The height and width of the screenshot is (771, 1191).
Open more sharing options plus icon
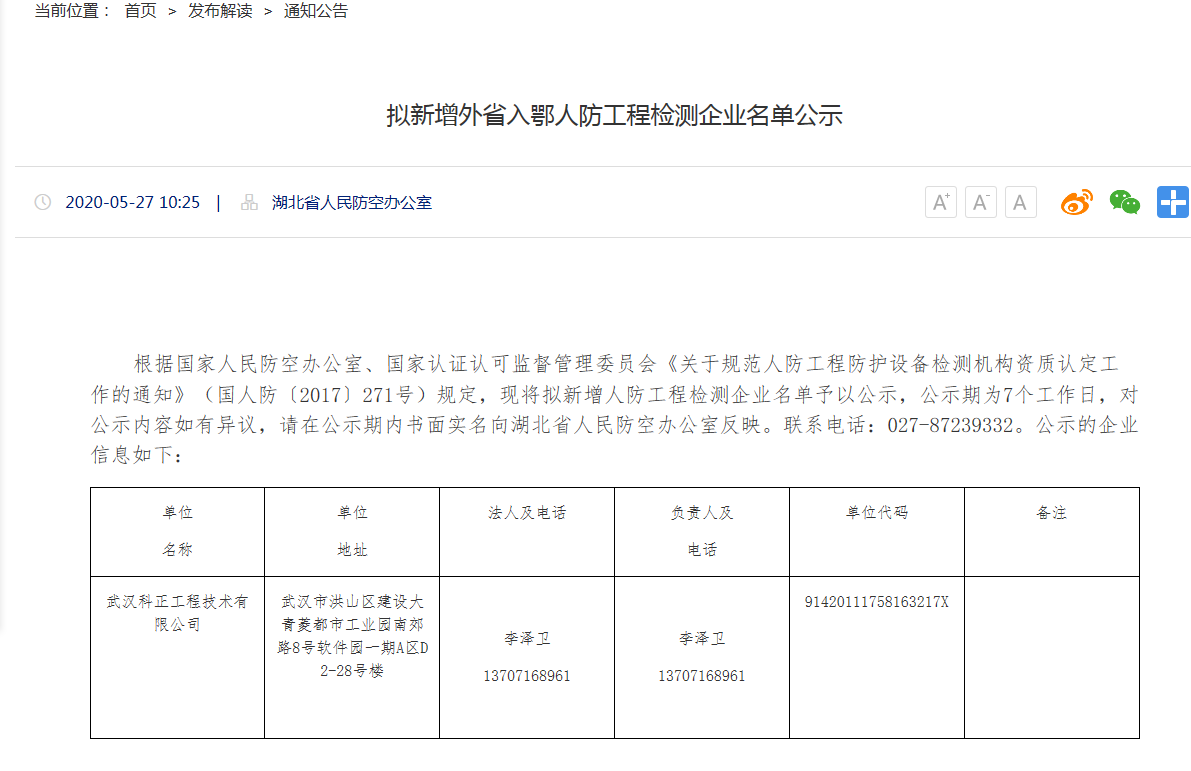pos(1172,202)
